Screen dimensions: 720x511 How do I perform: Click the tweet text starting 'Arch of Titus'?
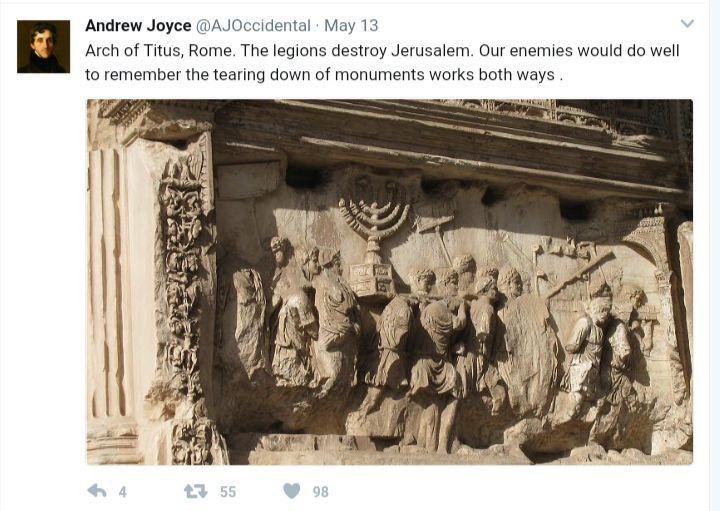click(382, 62)
